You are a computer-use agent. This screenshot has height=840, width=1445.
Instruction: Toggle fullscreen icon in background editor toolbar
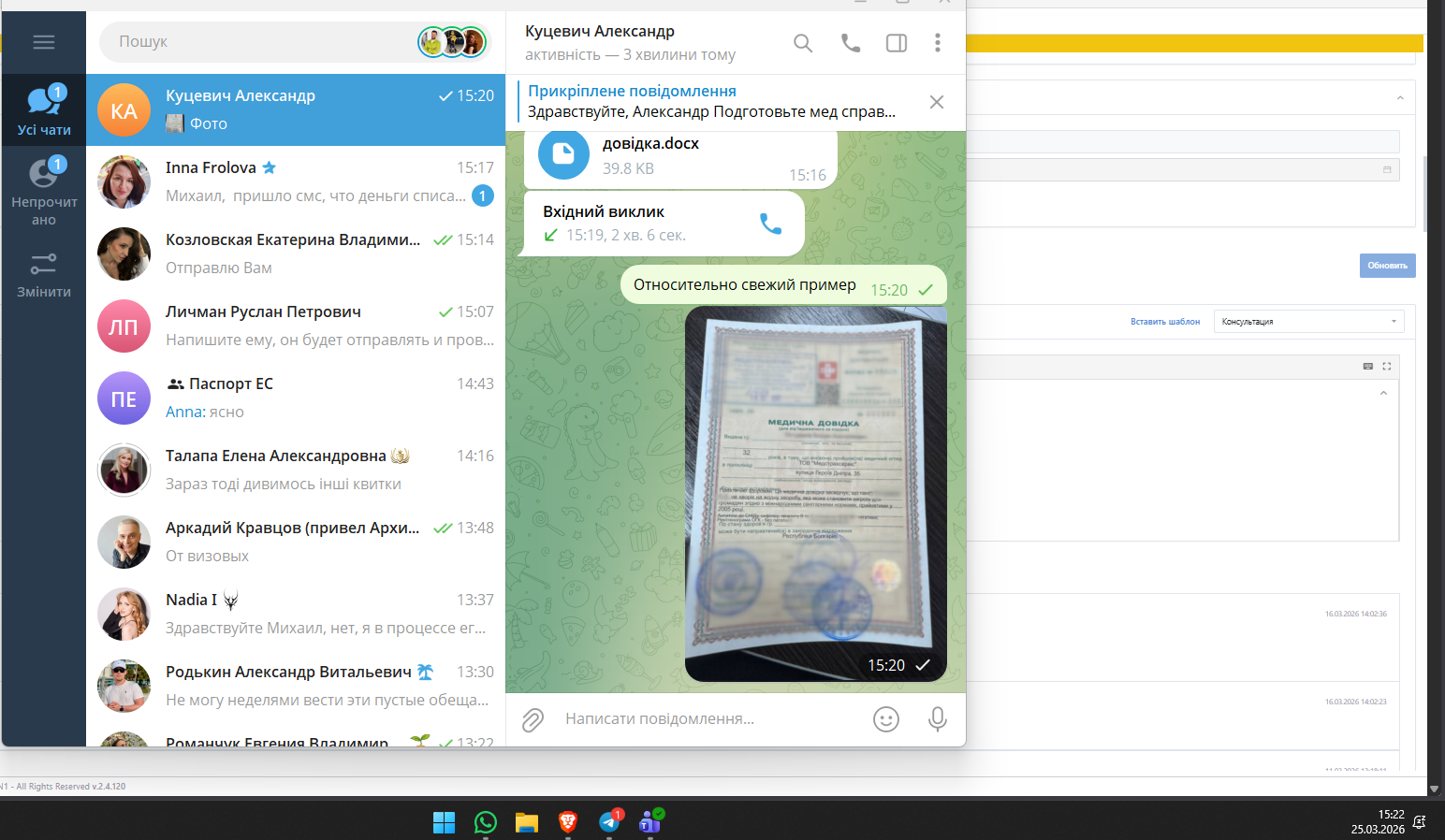tap(1387, 367)
